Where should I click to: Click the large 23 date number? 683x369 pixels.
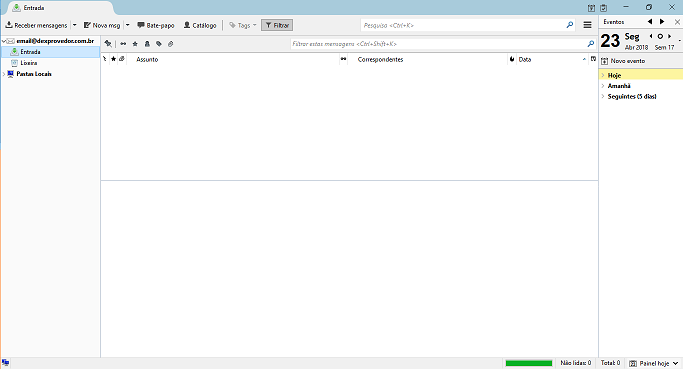[610, 41]
